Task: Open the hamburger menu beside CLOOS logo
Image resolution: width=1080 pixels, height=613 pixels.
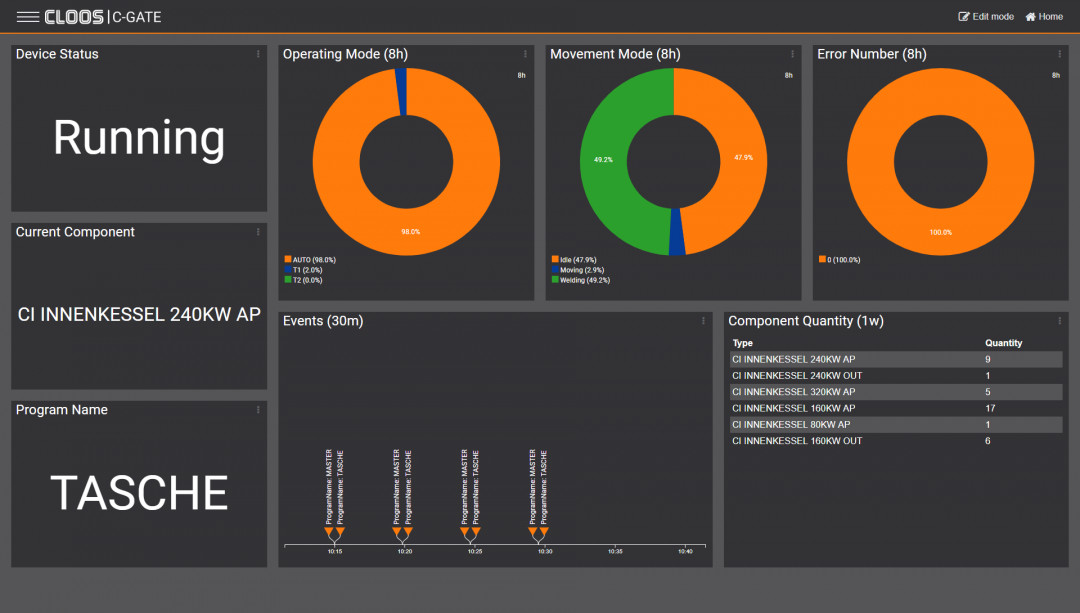Action: (x=28, y=17)
